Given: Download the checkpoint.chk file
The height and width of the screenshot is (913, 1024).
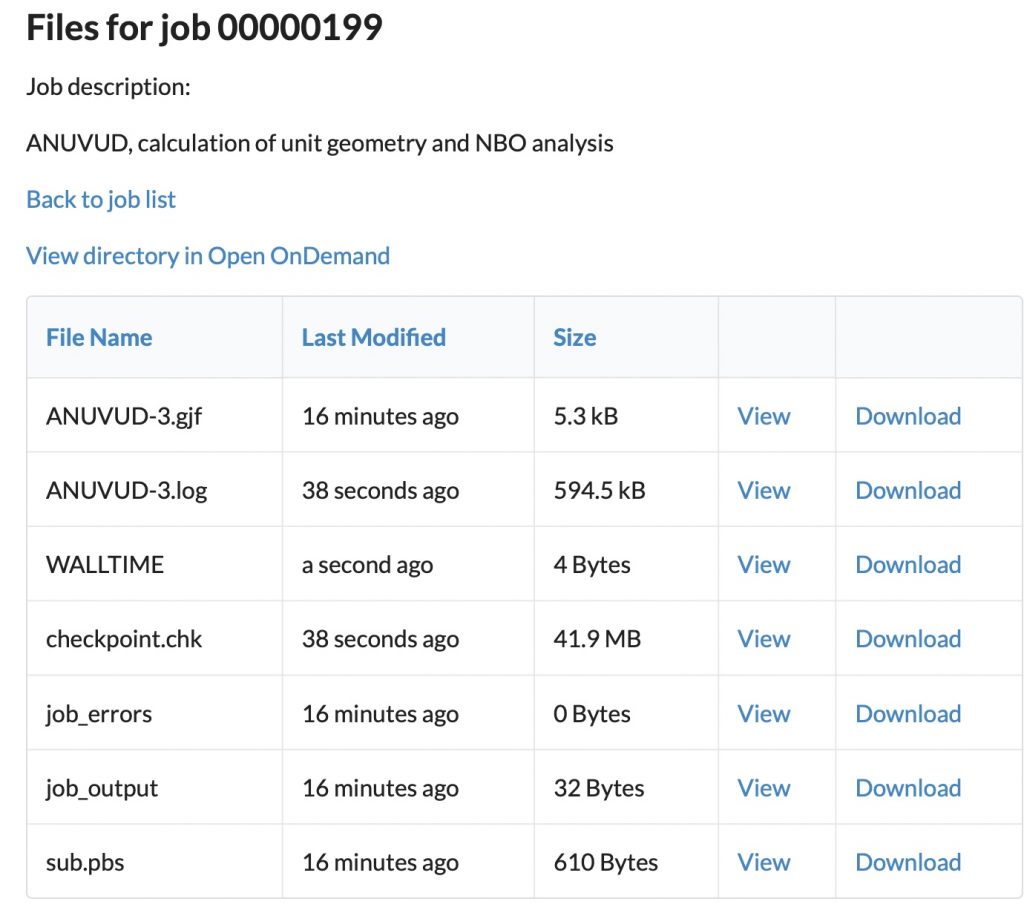Looking at the screenshot, I should 907,639.
